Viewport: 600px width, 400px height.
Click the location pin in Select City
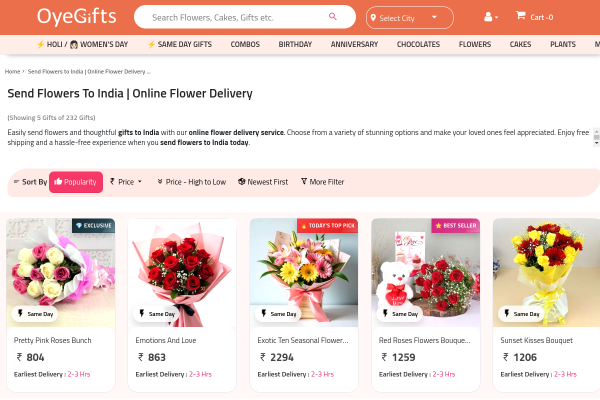(x=374, y=18)
